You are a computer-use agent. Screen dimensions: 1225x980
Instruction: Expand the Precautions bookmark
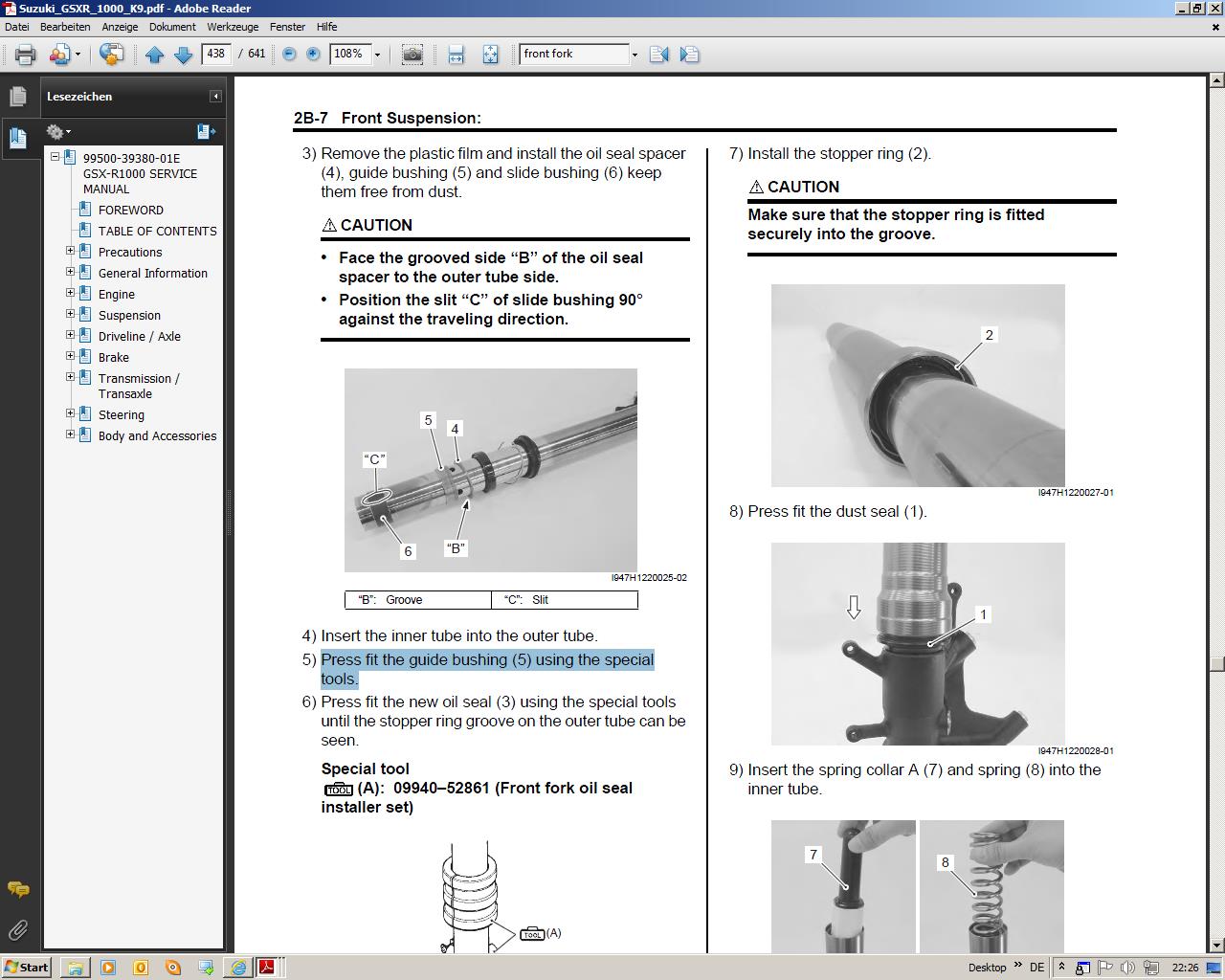click(70, 251)
